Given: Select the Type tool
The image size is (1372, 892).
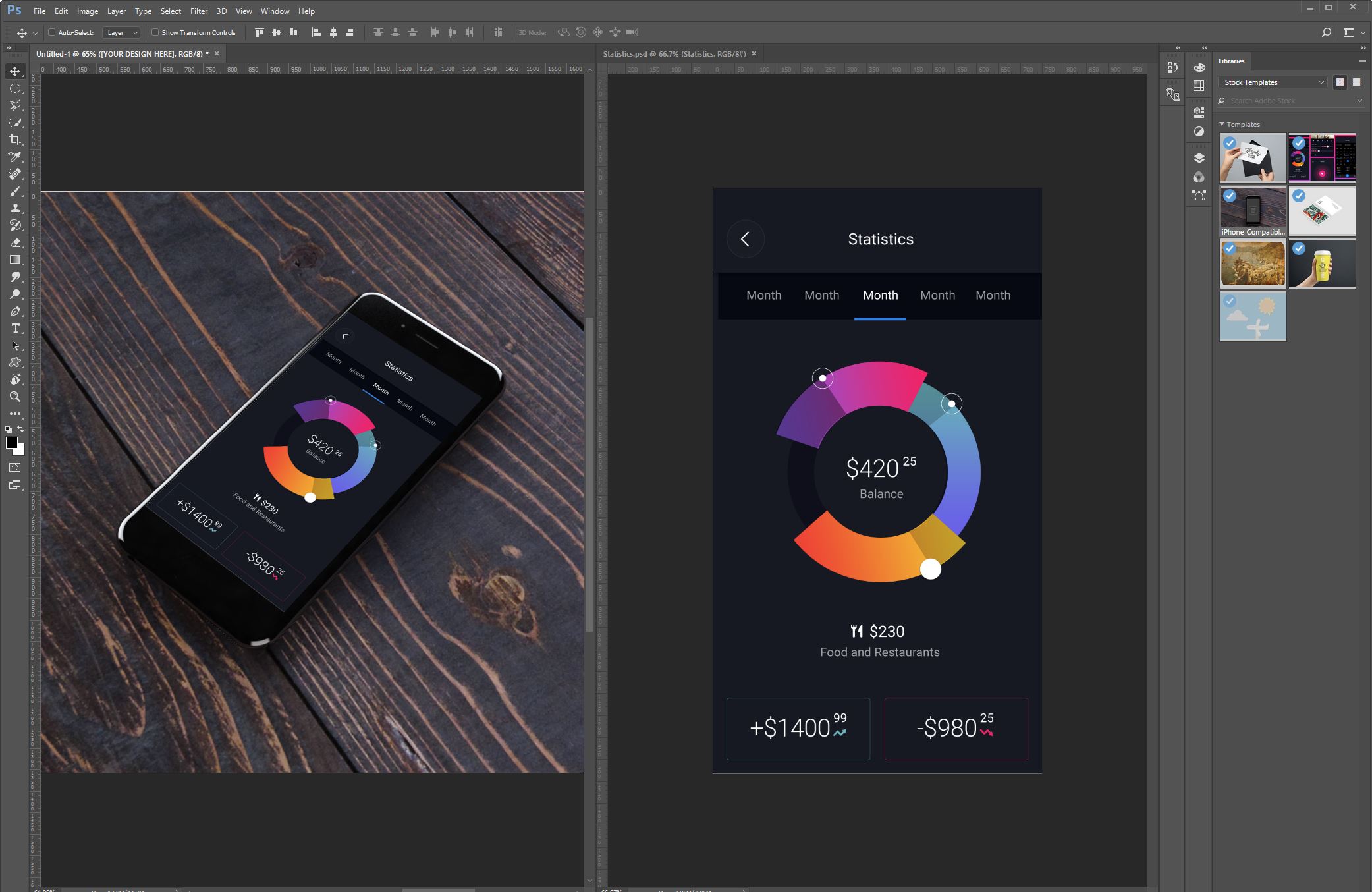Looking at the screenshot, I should pos(16,329).
